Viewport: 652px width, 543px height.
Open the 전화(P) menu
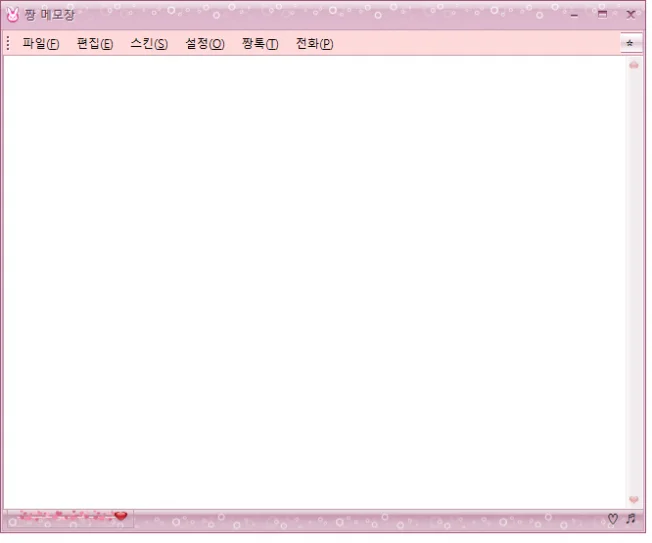click(314, 44)
